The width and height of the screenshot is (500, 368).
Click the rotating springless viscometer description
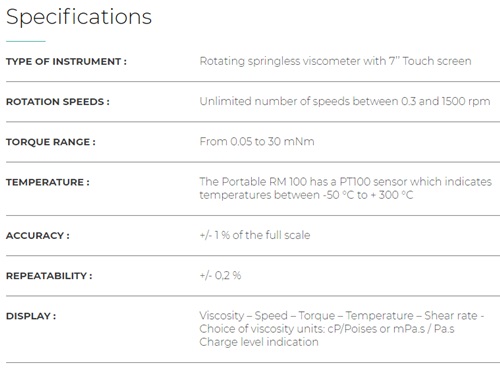[x=335, y=61]
